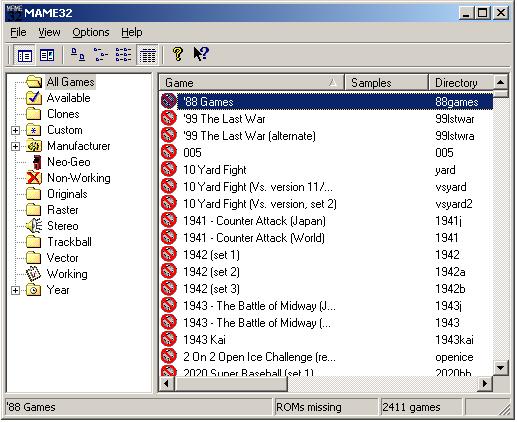The width and height of the screenshot is (517, 422).
Task: Expand the Manufacturer tree node
Action: pyautogui.click(x=15, y=146)
